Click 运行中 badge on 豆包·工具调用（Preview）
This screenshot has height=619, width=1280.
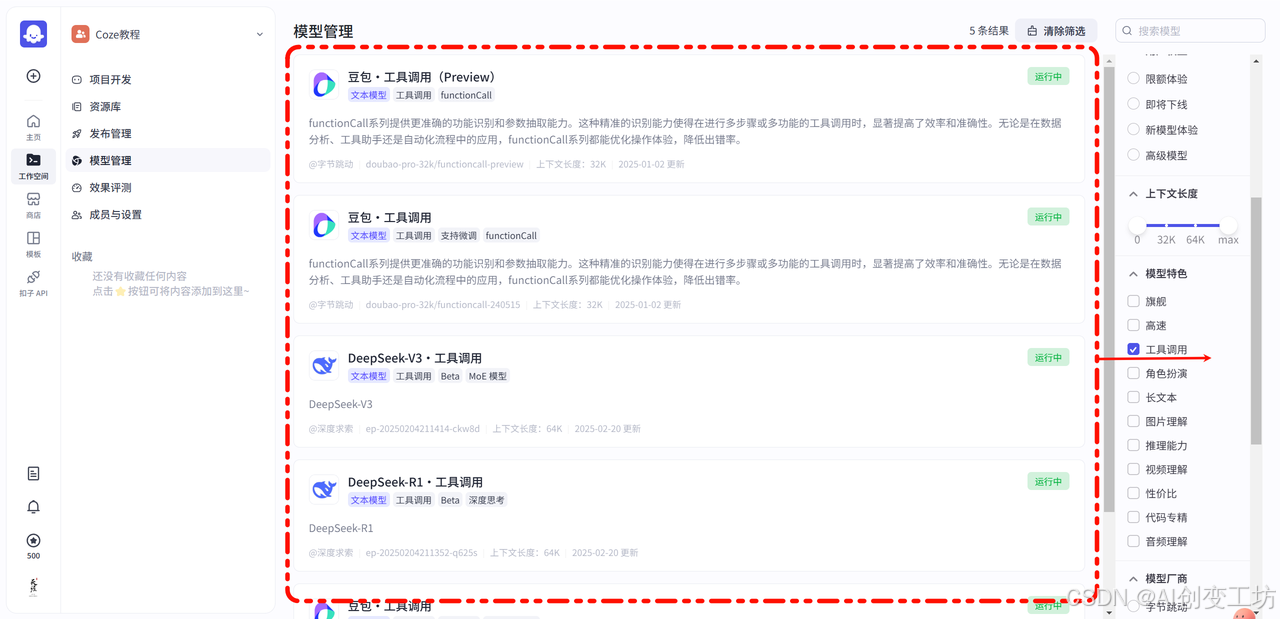pos(1048,76)
